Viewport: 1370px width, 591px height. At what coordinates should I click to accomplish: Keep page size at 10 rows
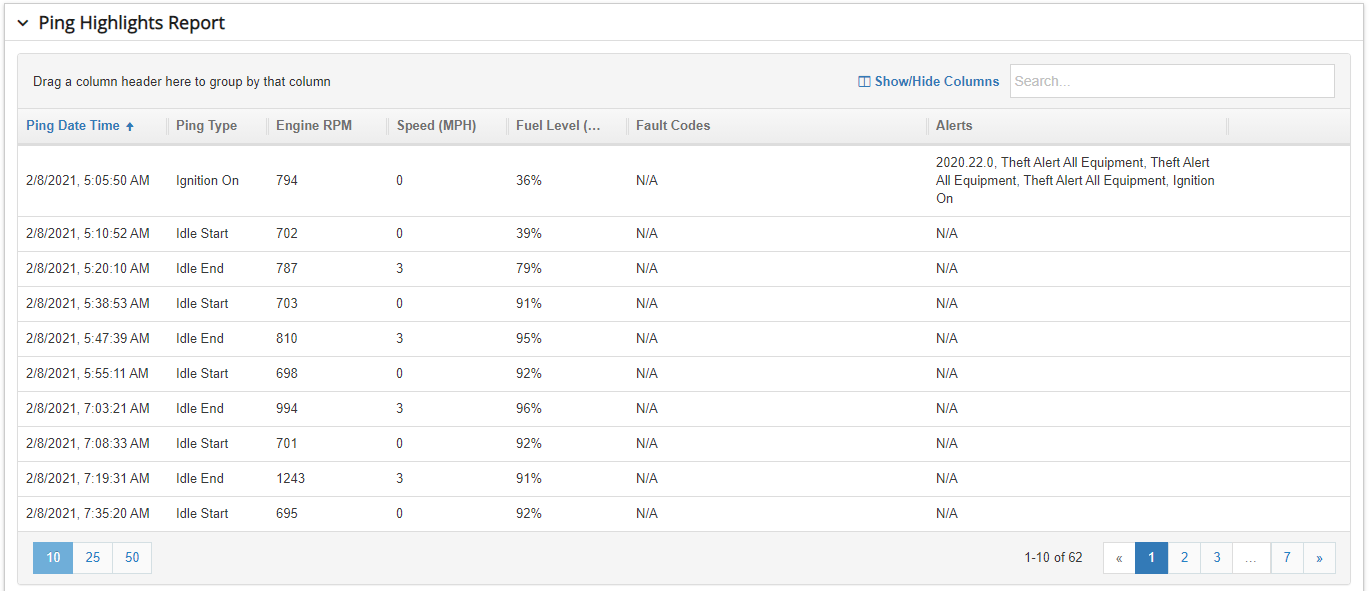pos(52,557)
